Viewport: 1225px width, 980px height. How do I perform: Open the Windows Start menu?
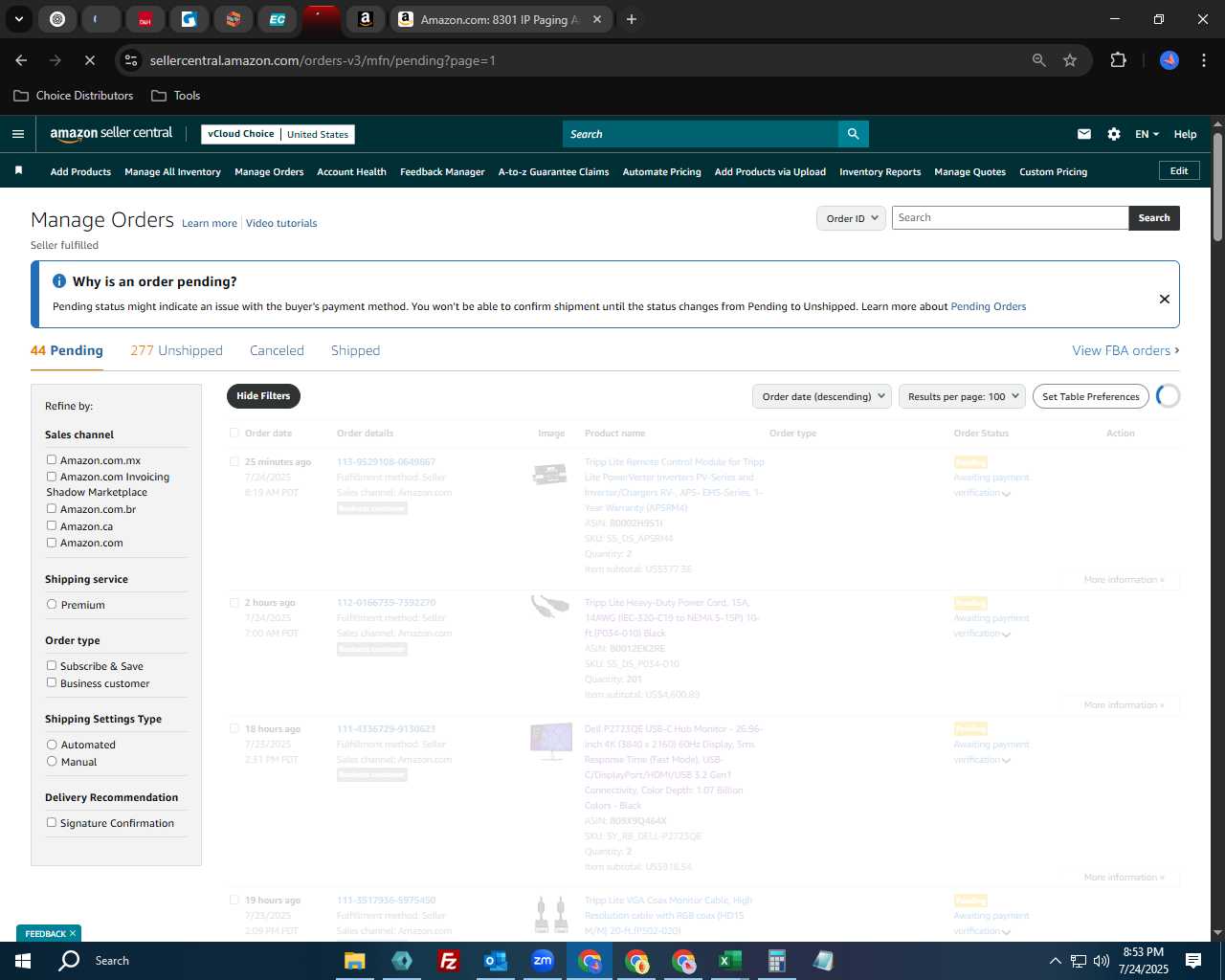click(23, 961)
